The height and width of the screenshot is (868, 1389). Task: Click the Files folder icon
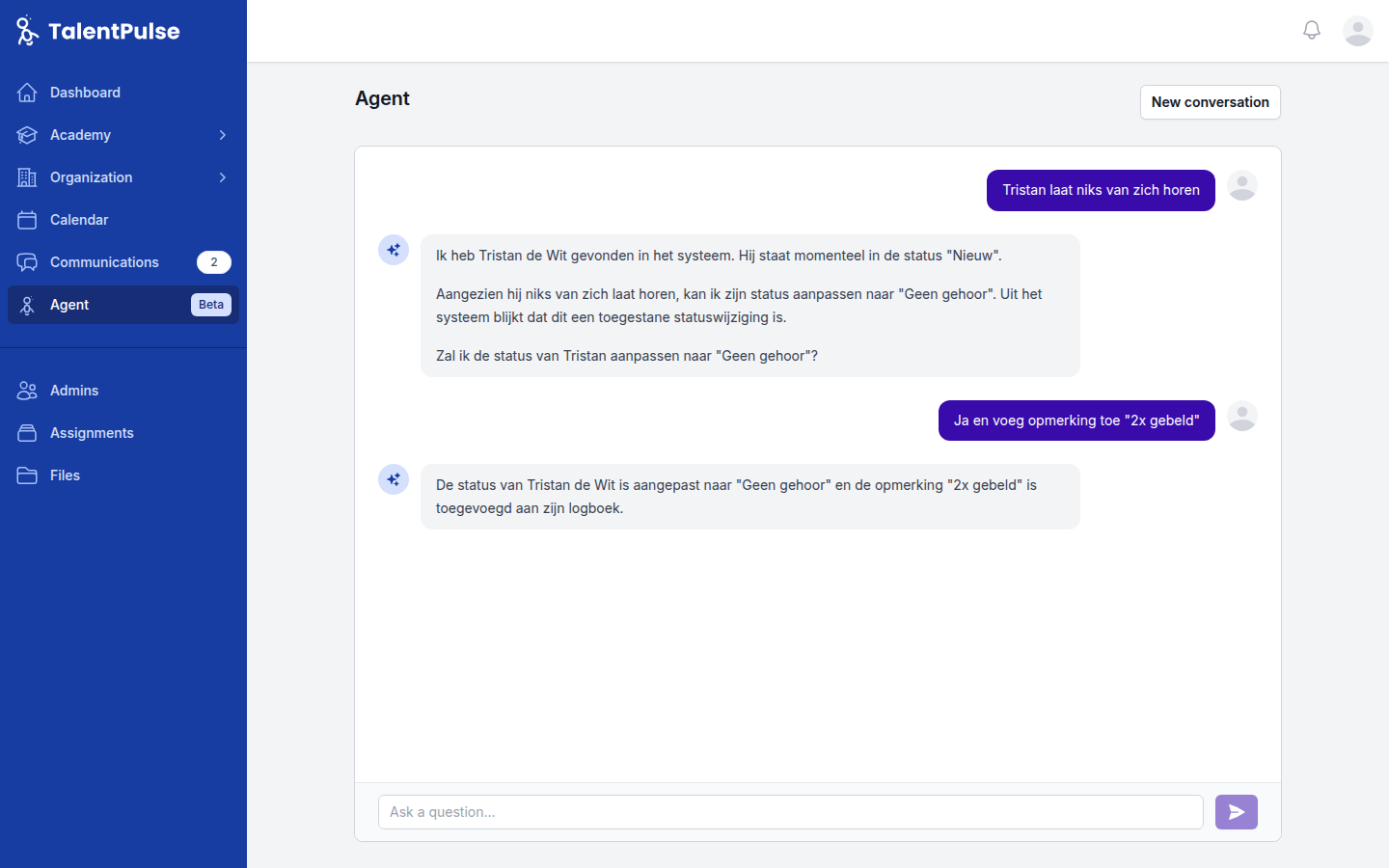[27, 475]
